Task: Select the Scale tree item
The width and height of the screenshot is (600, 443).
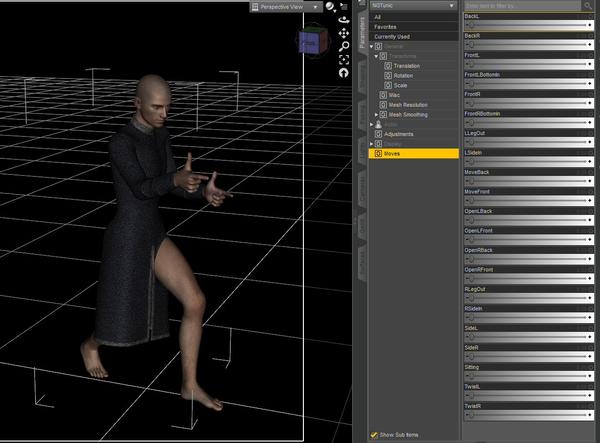Action: click(400, 85)
